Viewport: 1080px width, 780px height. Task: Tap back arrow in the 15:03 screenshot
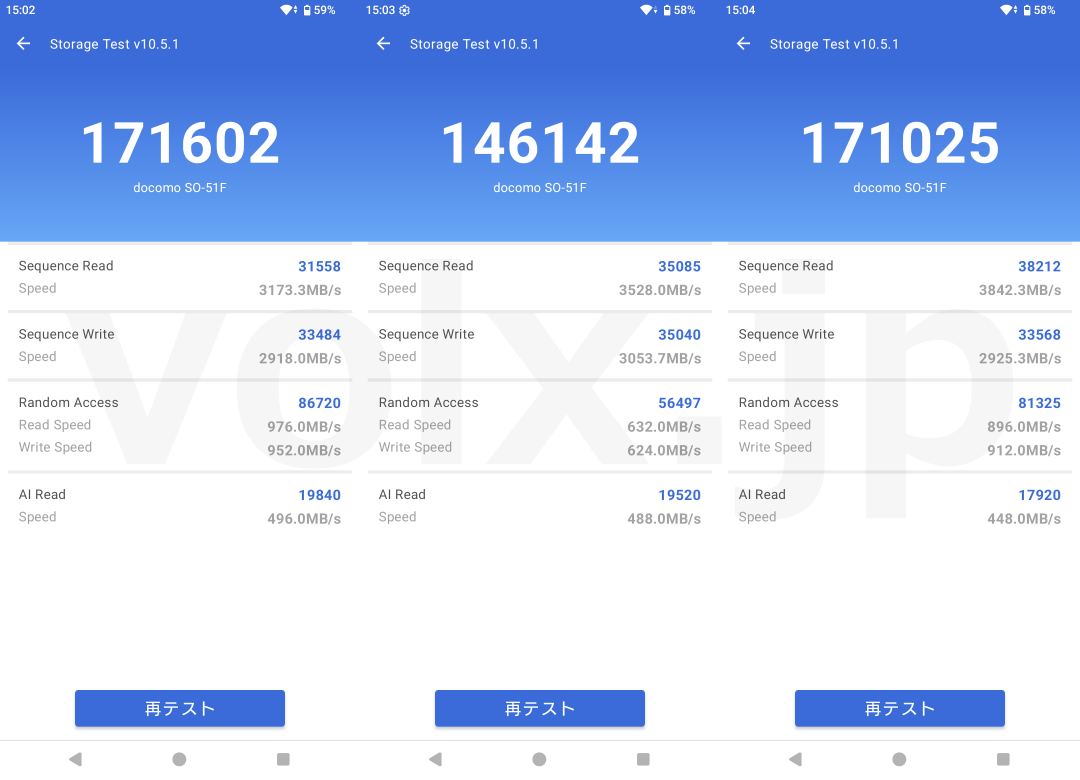[384, 44]
